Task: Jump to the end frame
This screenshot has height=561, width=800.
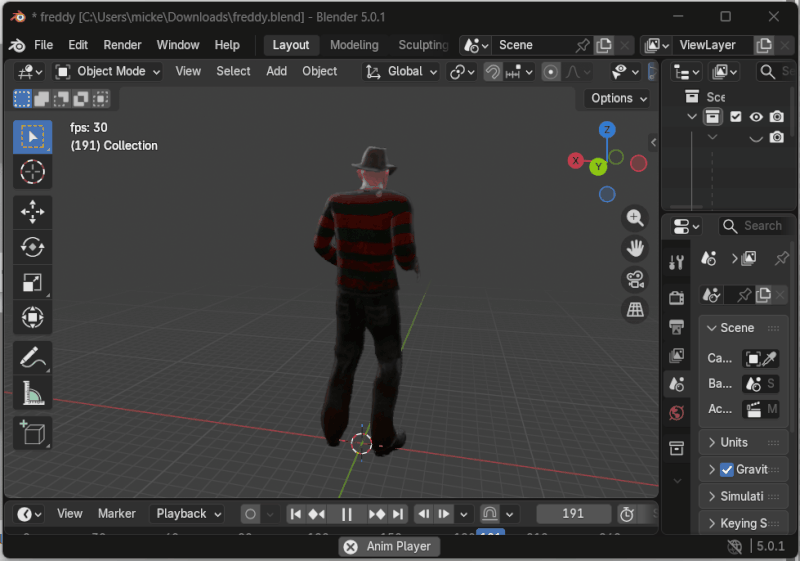Action: (398, 514)
